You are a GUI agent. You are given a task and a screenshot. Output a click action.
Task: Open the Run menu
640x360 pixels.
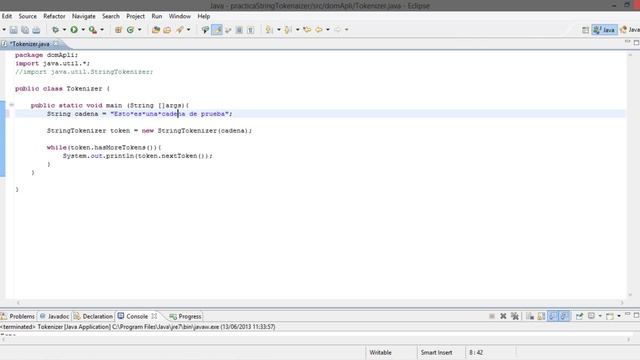(157, 16)
